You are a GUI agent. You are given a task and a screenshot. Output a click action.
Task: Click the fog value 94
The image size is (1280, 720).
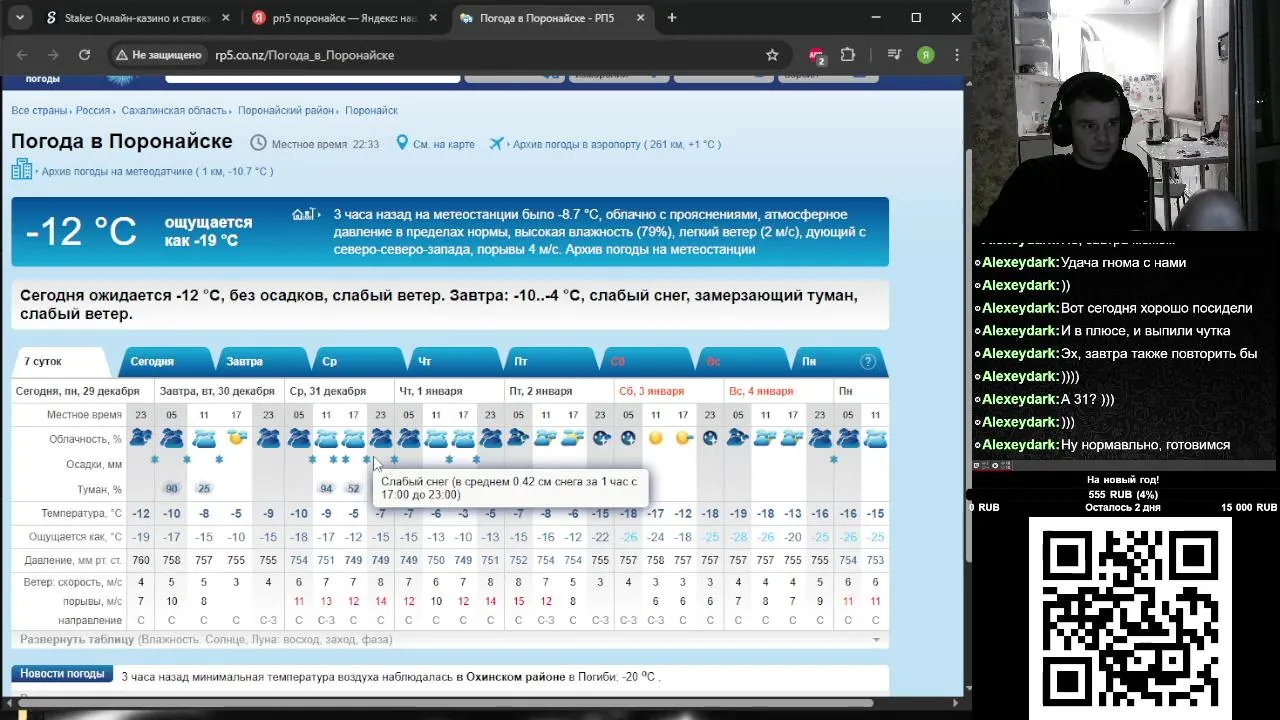pos(326,488)
